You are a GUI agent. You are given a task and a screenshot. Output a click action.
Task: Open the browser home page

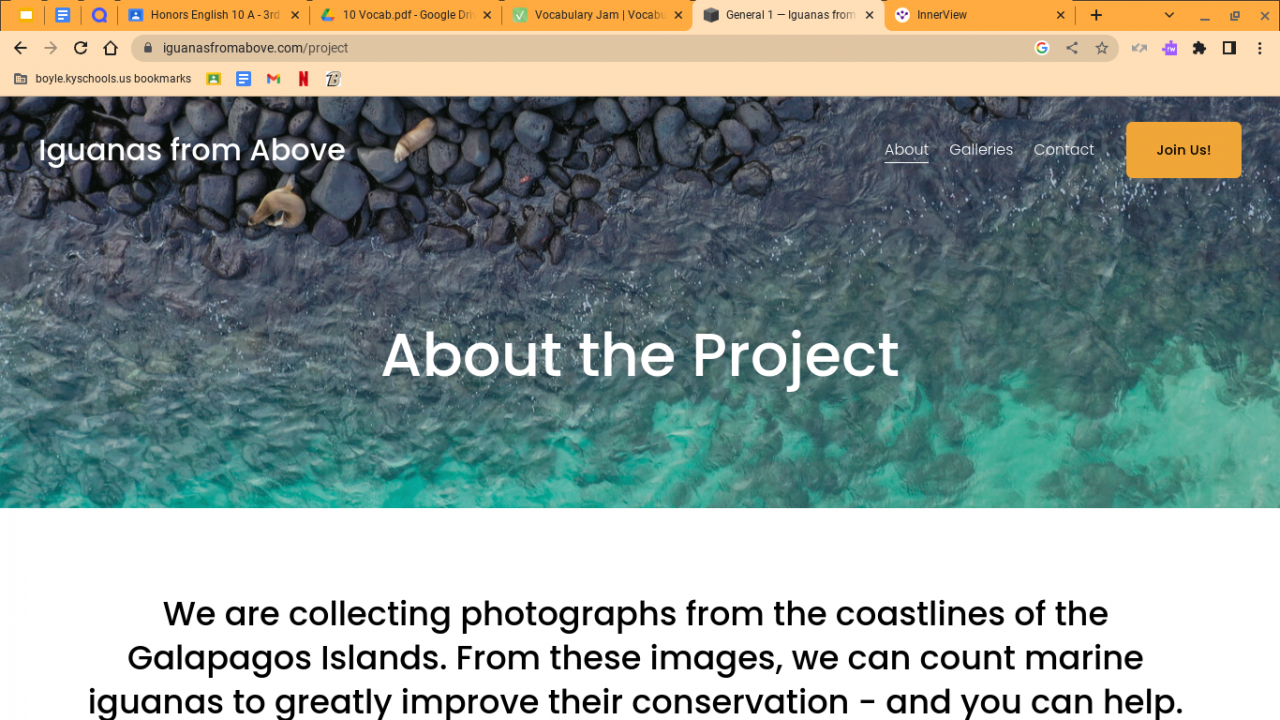[x=111, y=48]
